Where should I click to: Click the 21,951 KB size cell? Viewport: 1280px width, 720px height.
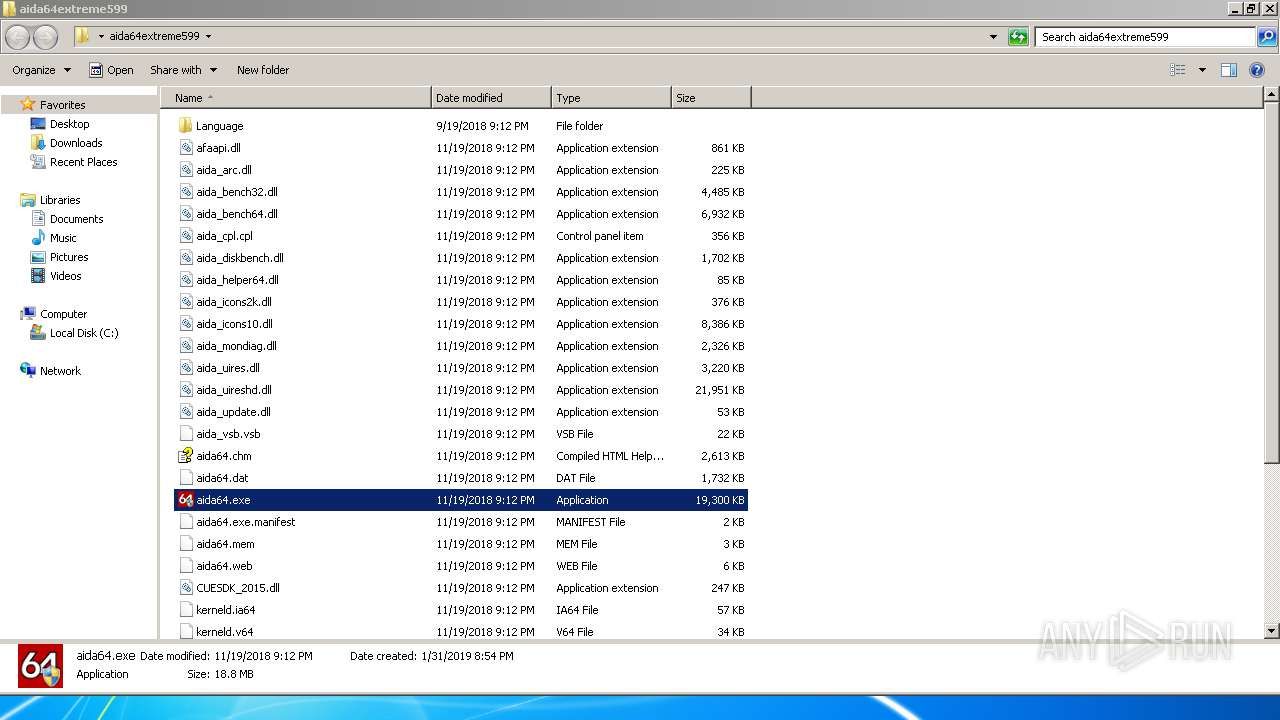[x=719, y=390]
